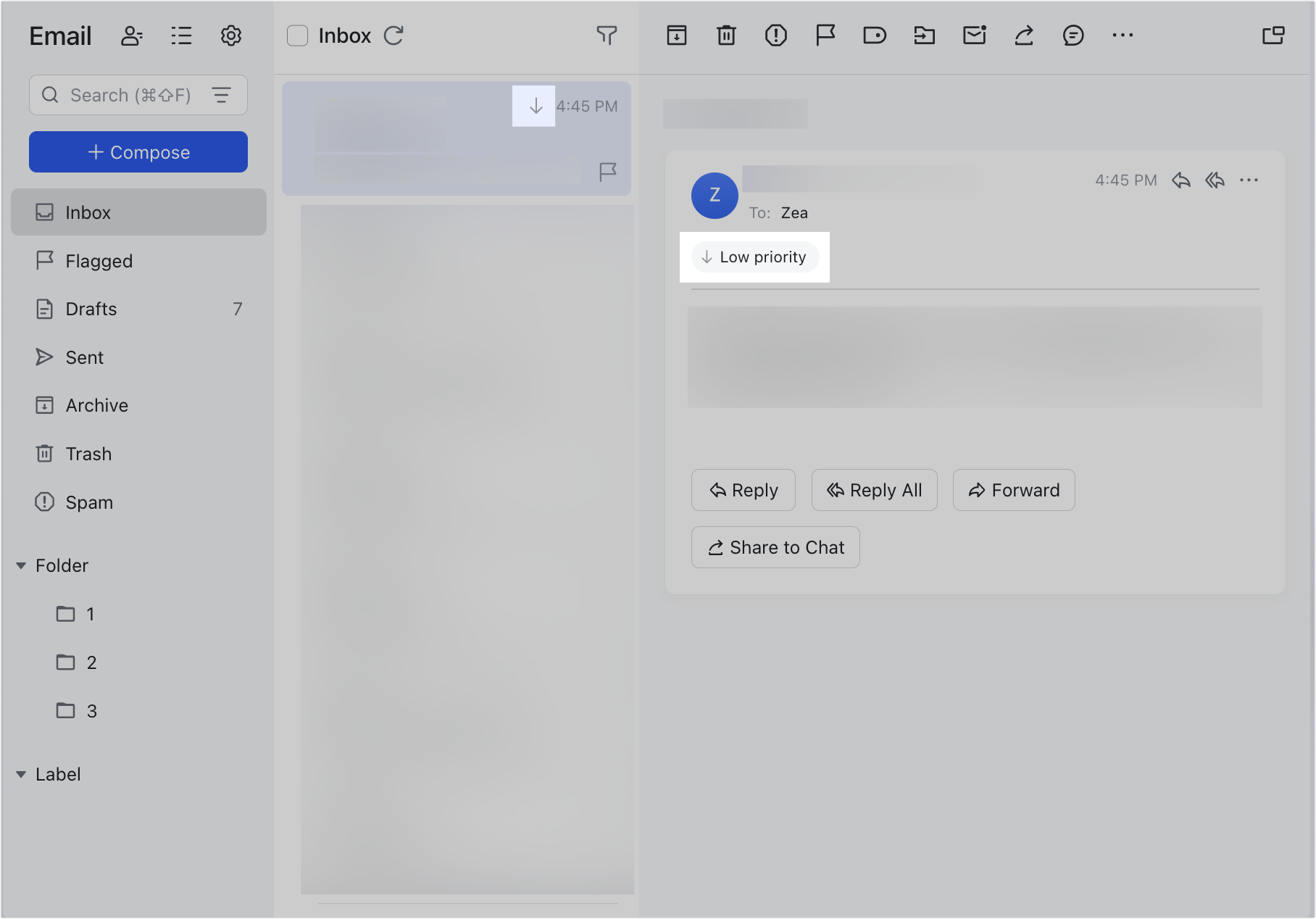Click the label tag icon in toolbar
This screenshot has width=1316, height=919.
pyautogui.click(x=875, y=36)
